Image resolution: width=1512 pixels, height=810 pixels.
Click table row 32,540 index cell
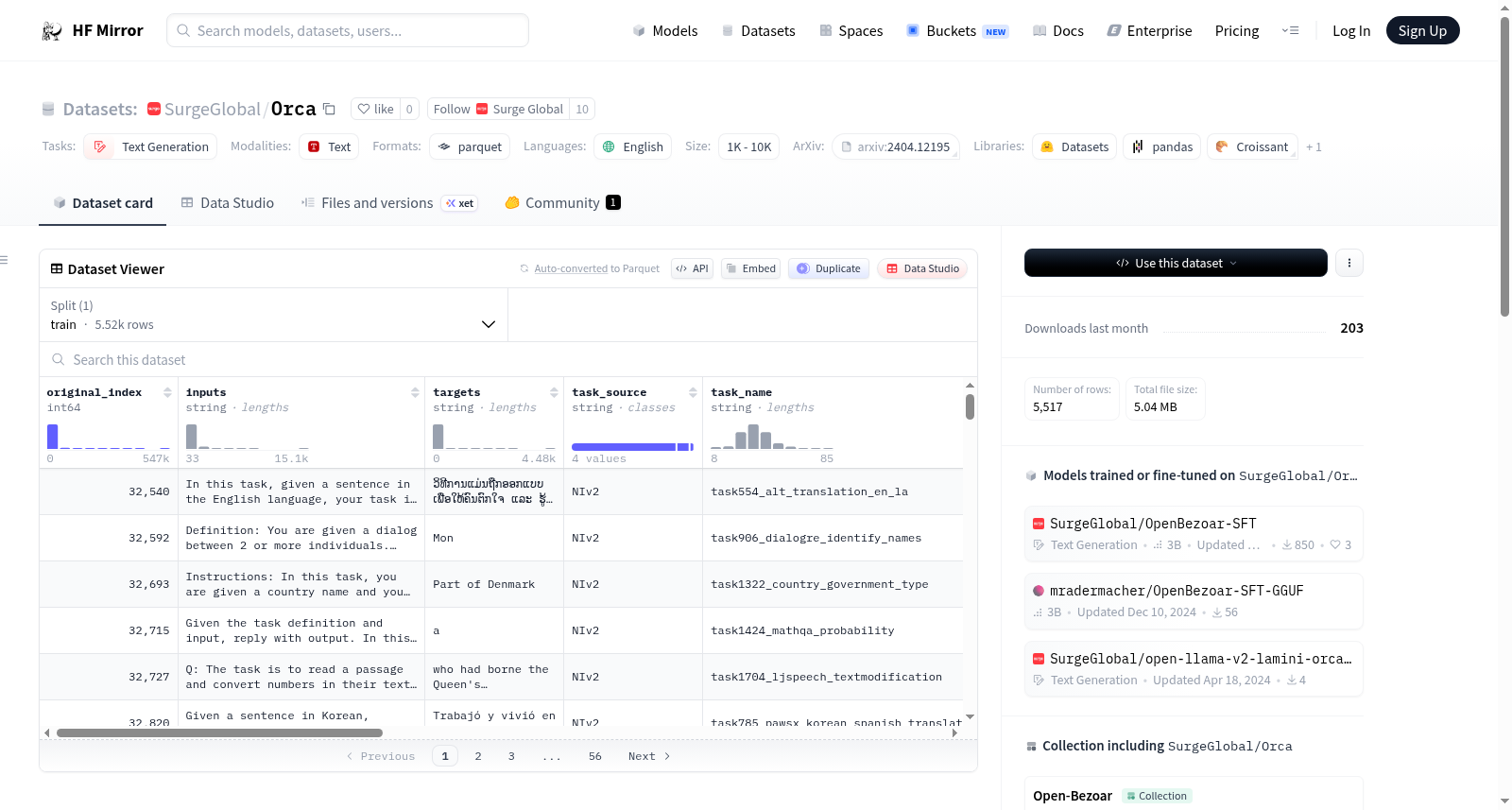tap(109, 491)
